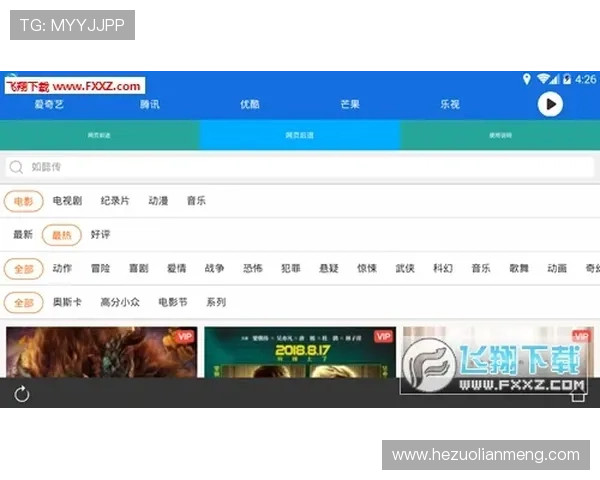Filter genre by 冒险
This screenshot has height=480, width=600.
pyautogui.click(x=100, y=268)
